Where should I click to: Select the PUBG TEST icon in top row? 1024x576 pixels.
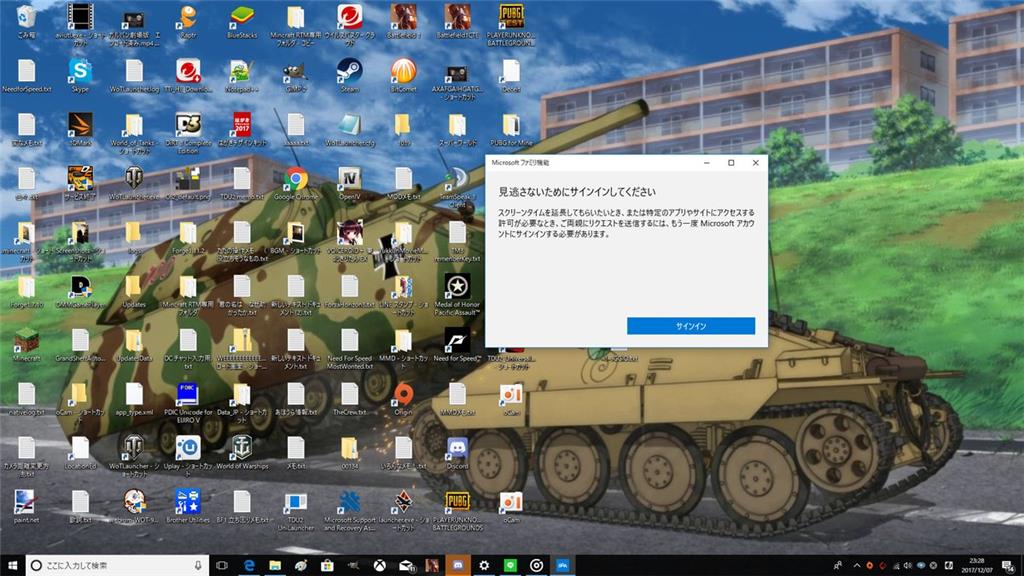pos(511,25)
